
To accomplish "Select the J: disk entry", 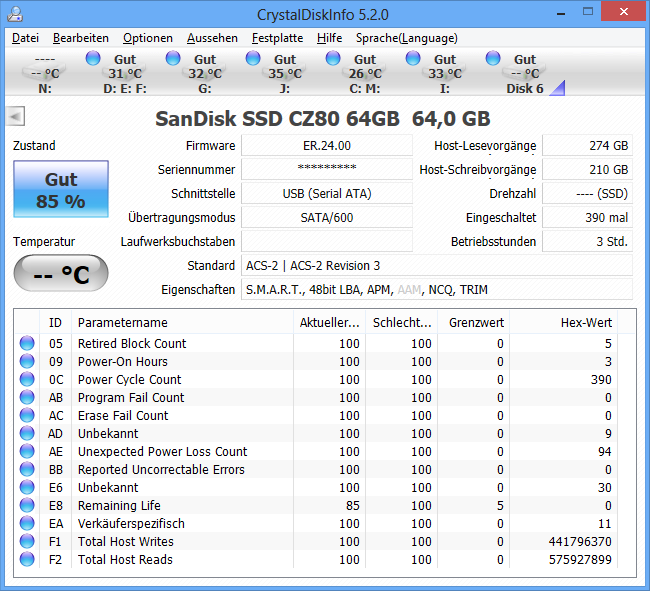I will click(x=284, y=73).
